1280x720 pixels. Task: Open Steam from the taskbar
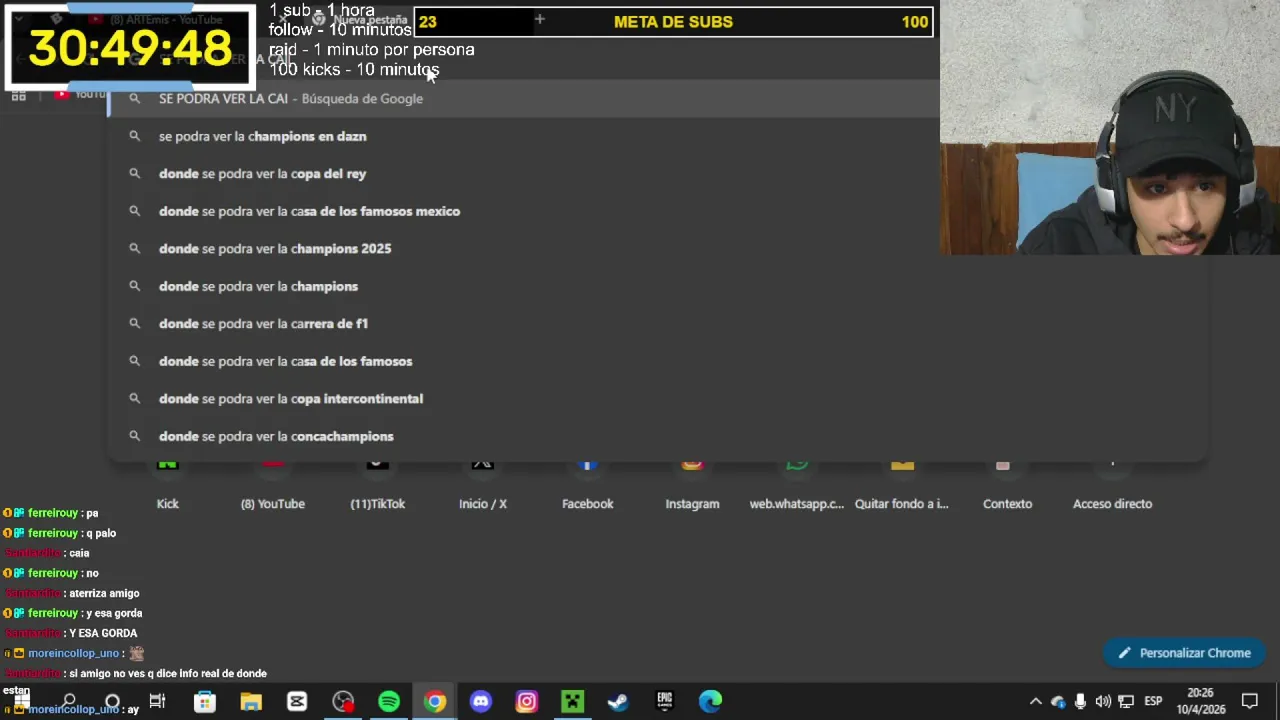pos(618,701)
